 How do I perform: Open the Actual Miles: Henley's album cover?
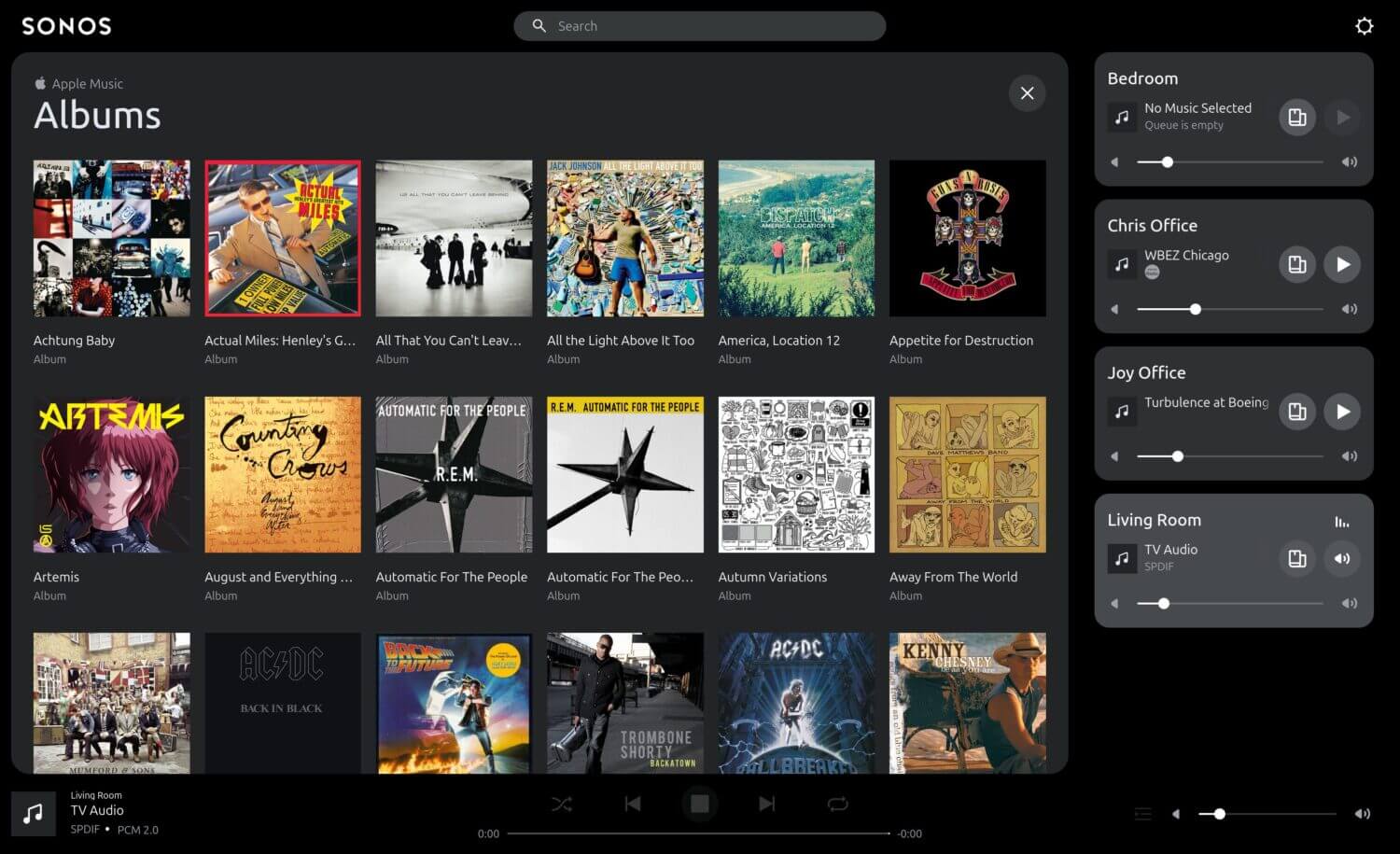283,238
